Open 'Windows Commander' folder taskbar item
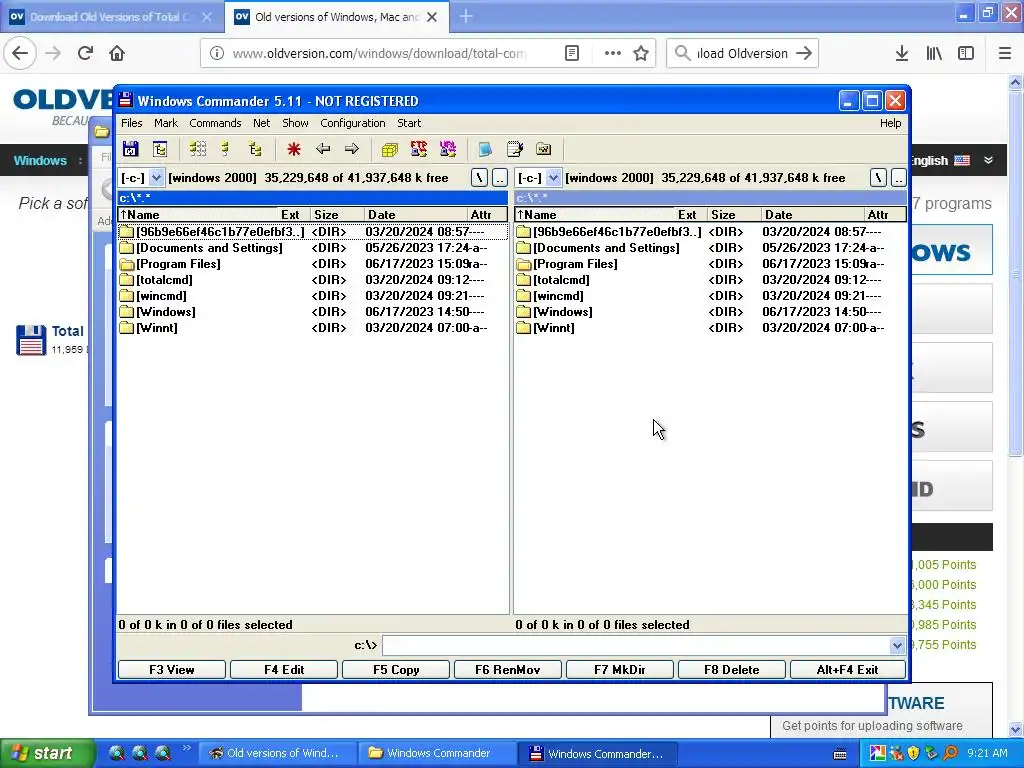The height and width of the screenshot is (768, 1024). pyautogui.click(x=438, y=753)
